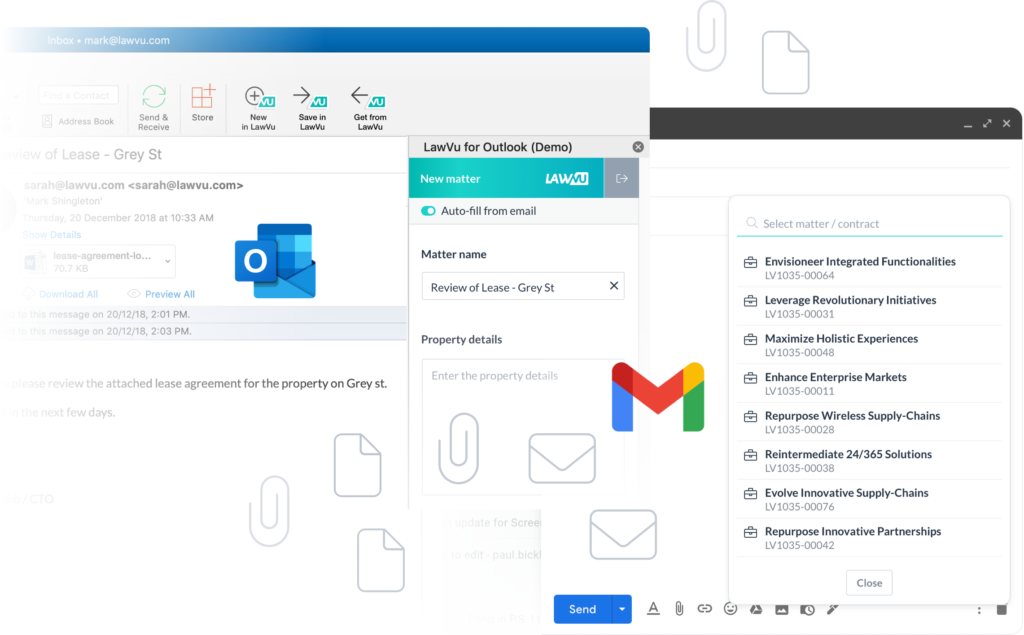Clear the Matter name field with the X
The height and width of the screenshot is (635, 1024).
[614, 285]
